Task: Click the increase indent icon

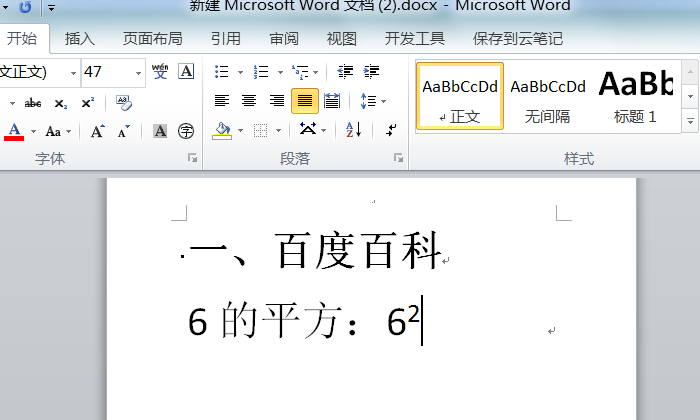Action: coord(371,71)
